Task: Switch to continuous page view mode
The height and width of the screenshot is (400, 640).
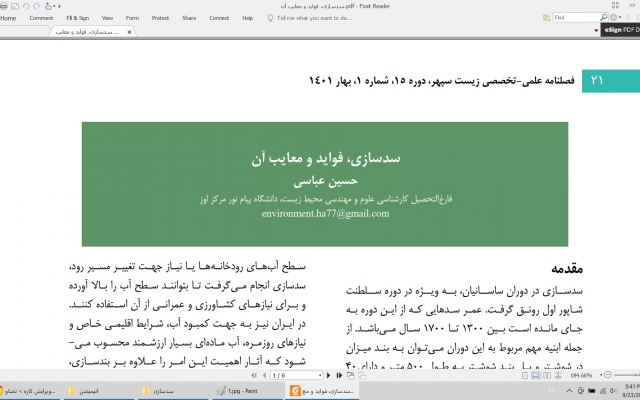Action: 536,376
